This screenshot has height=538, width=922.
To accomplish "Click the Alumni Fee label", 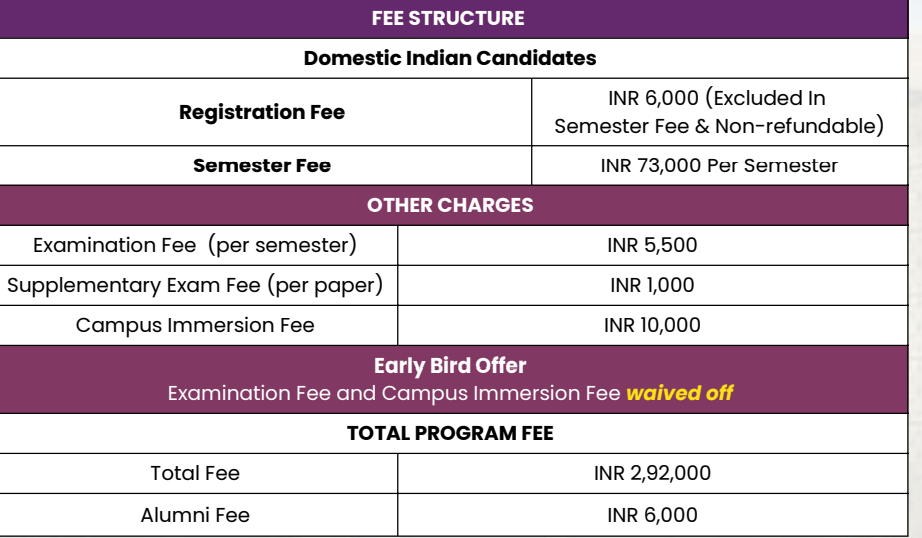I will (x=195, y=515).
